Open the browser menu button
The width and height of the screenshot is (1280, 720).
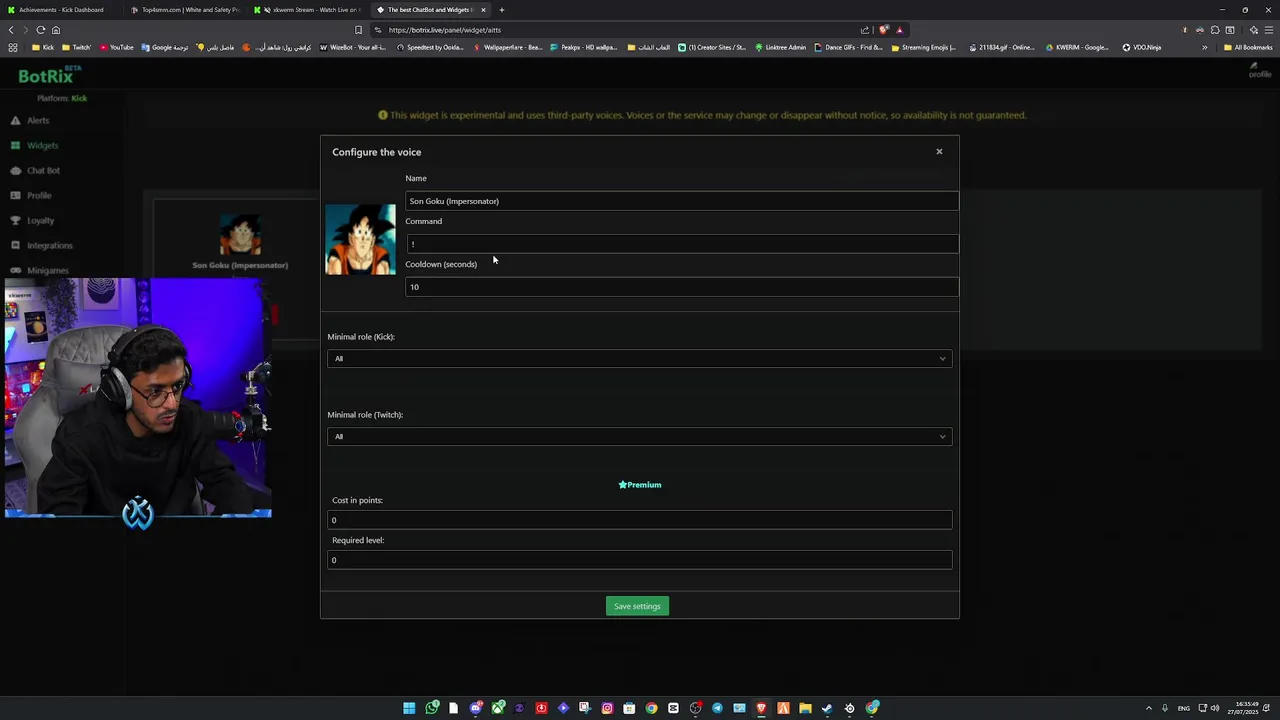[1268, 30]
